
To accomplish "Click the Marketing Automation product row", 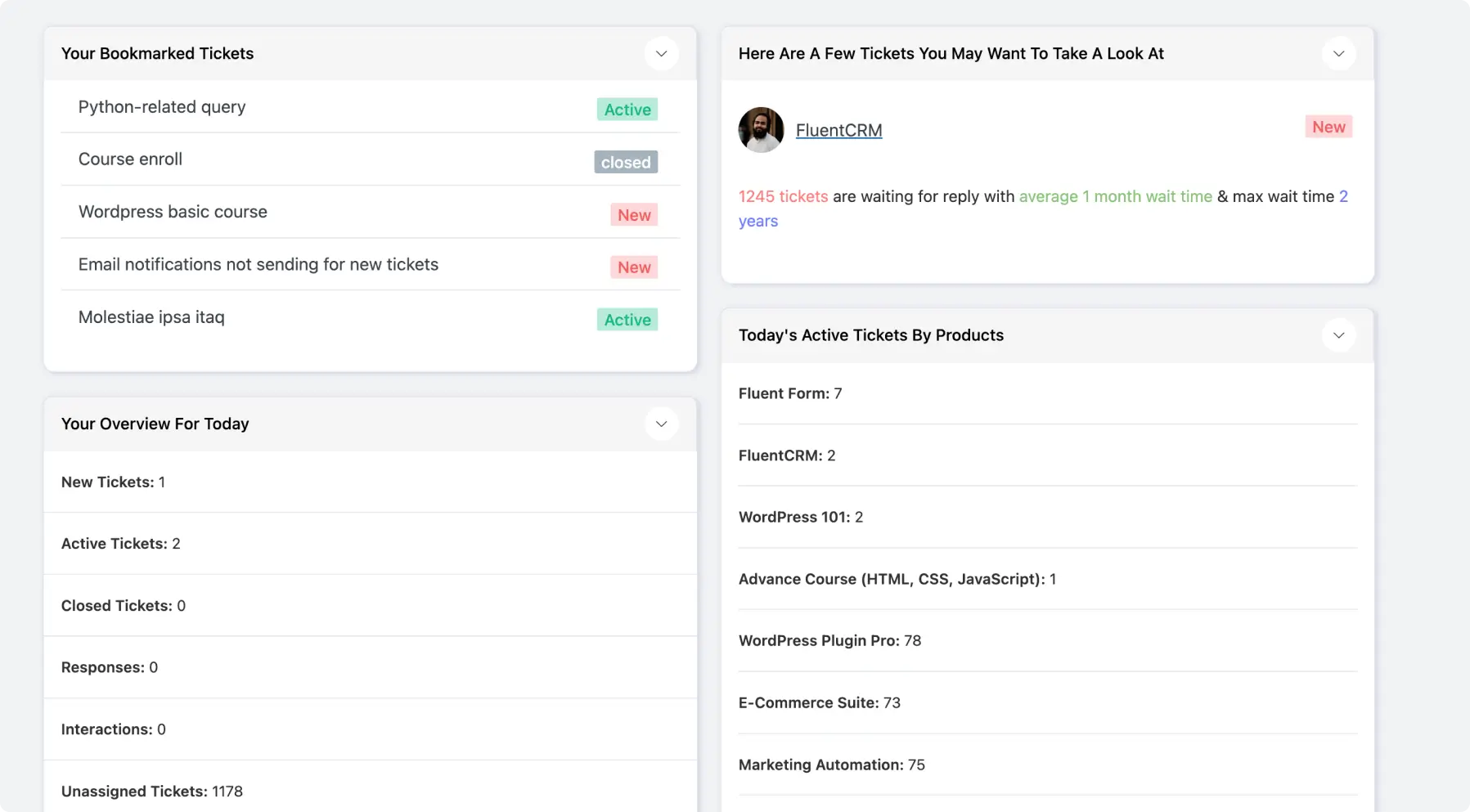I will click(x=832, y=765).
